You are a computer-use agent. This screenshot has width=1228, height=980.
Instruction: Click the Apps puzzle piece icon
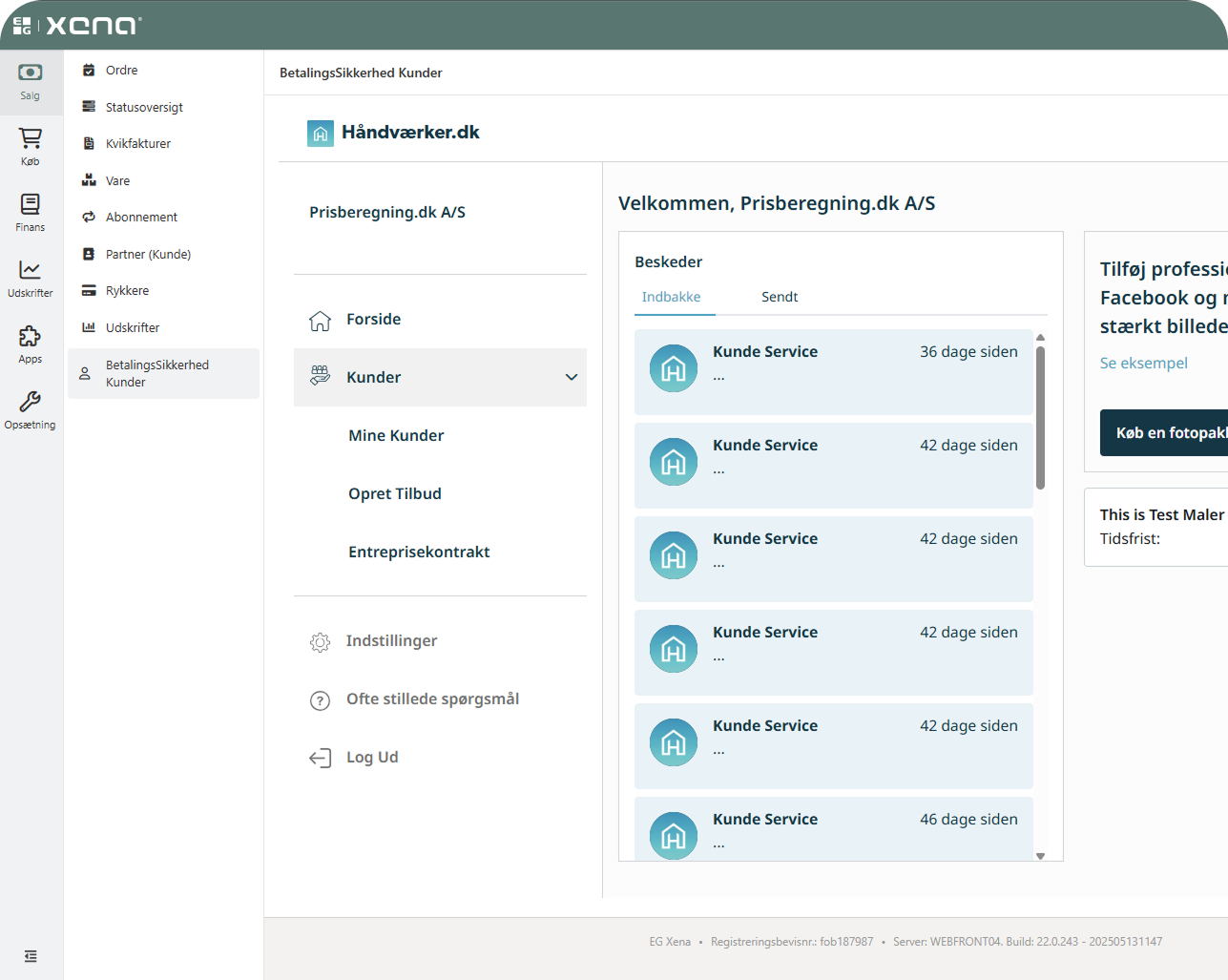coord(31,337)
